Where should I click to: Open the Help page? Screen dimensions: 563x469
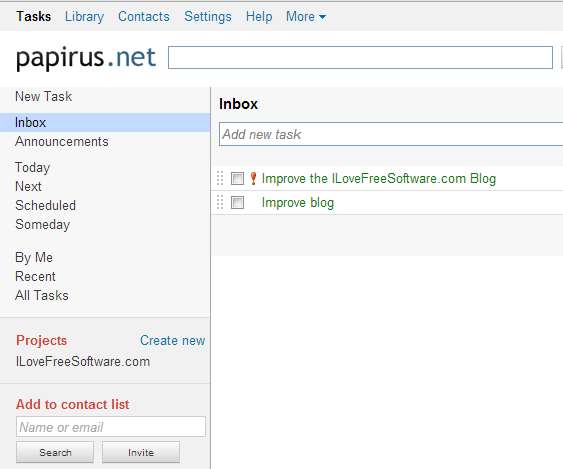click(259, 17)
